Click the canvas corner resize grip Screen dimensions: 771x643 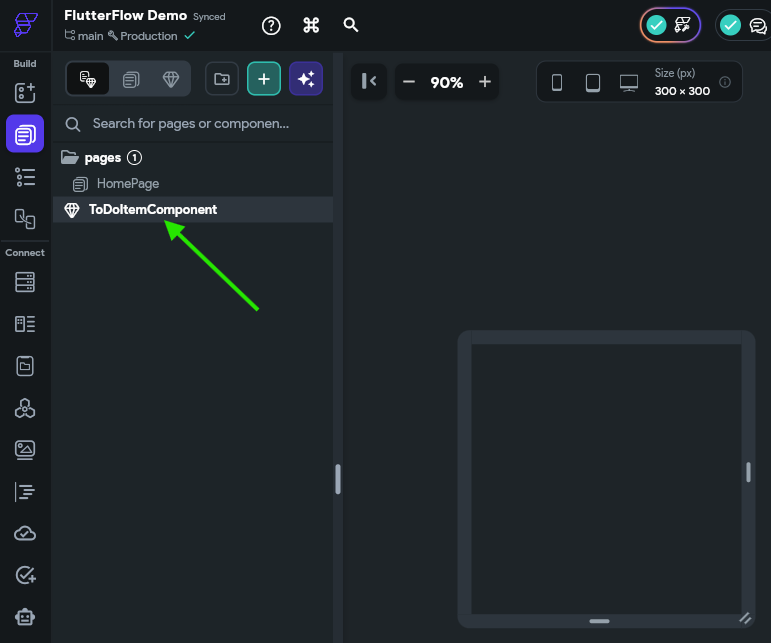745,618
